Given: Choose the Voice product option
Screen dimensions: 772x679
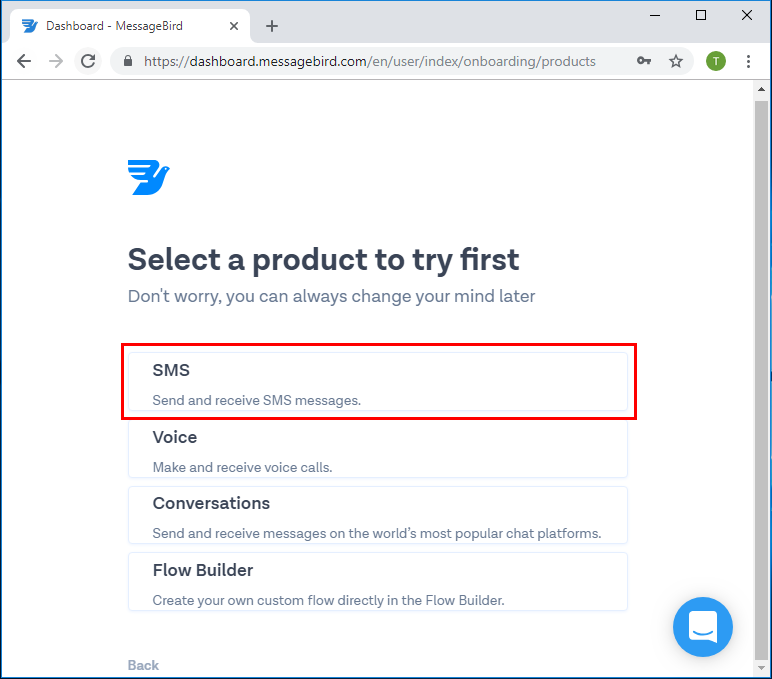Looking at the screenshot, I should pyautogui.click(x=378, y=449).
